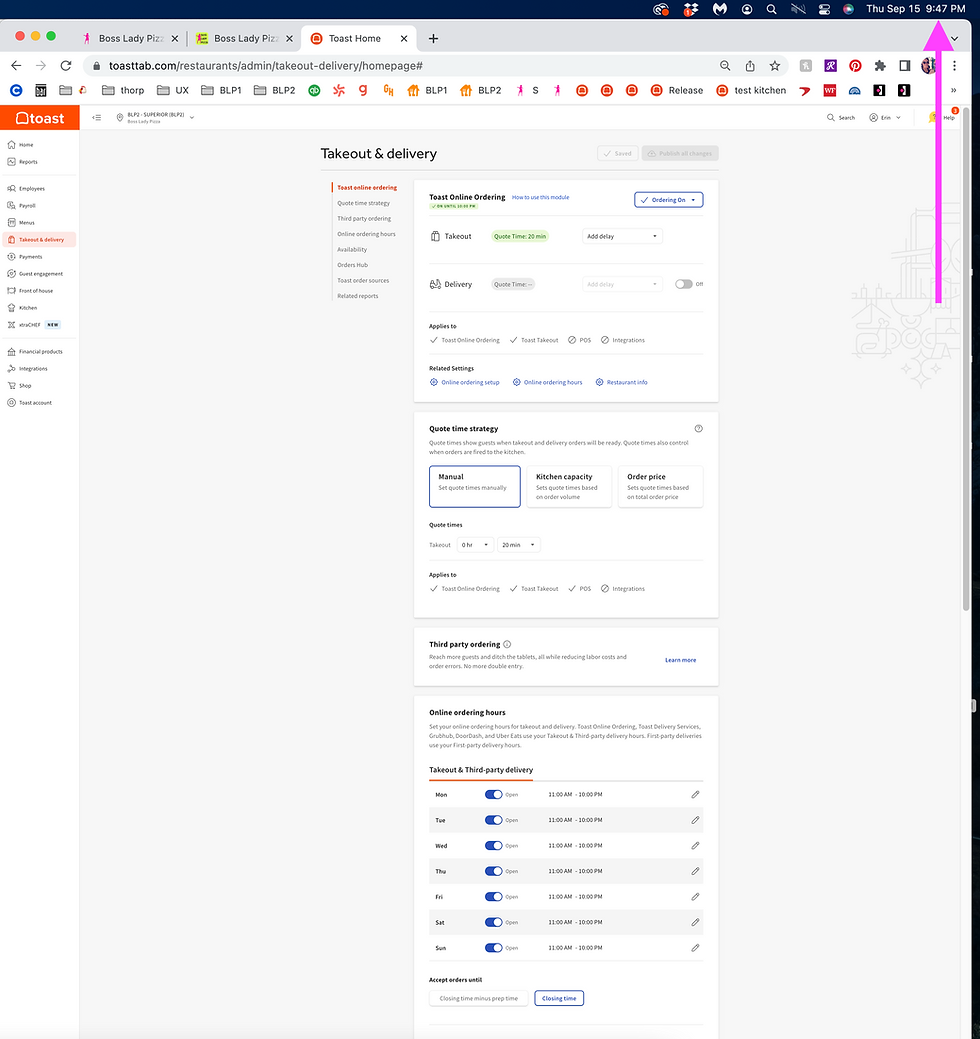Click the Quote time strategy help icon
This screenshot has height=1039, width=980.
pos(698,429)
